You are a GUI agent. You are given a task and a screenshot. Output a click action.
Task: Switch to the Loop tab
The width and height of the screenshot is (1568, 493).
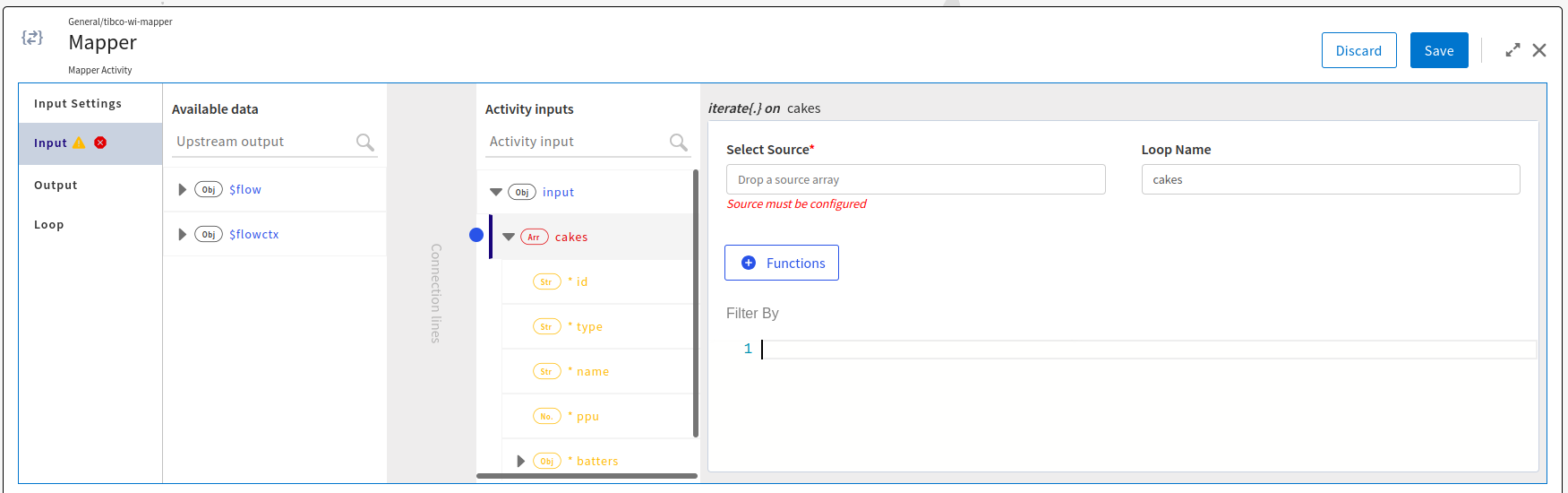coord(49,224)
